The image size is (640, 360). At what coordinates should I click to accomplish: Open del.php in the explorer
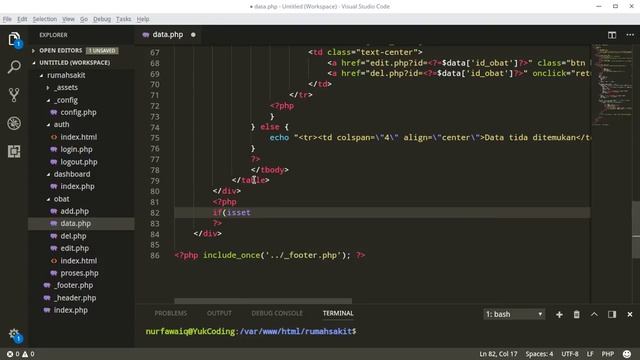pos(73,236)
